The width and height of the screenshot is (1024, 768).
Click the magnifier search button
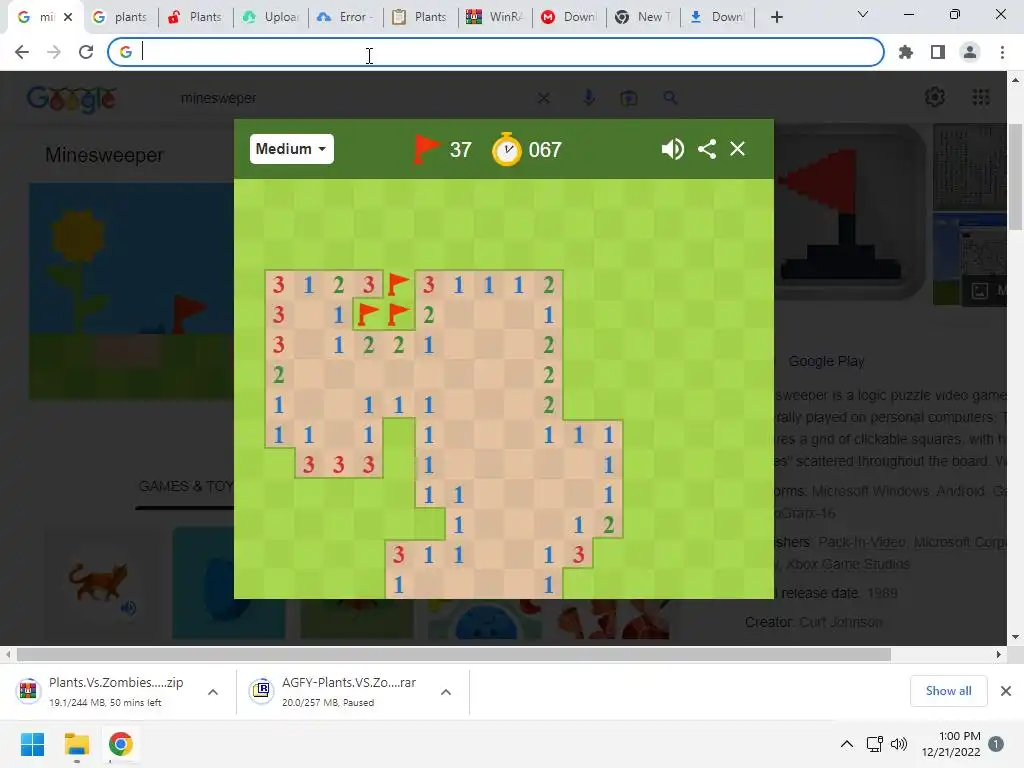pos(670,98)
